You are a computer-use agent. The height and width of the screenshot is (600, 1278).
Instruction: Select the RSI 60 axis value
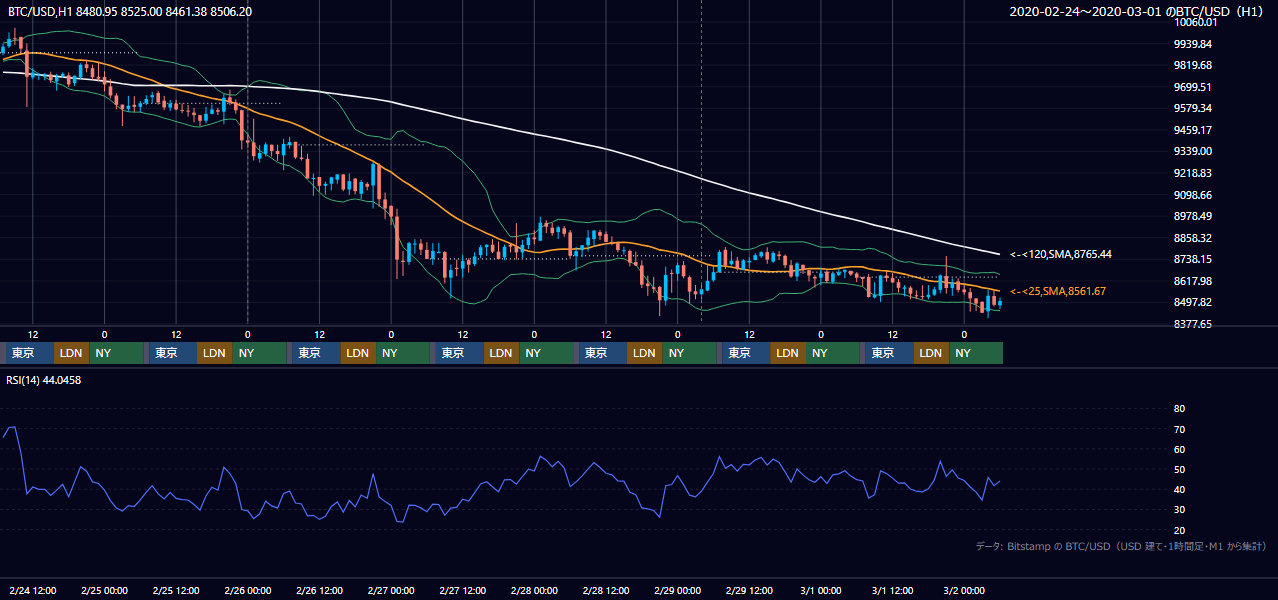coord(1179,449)
